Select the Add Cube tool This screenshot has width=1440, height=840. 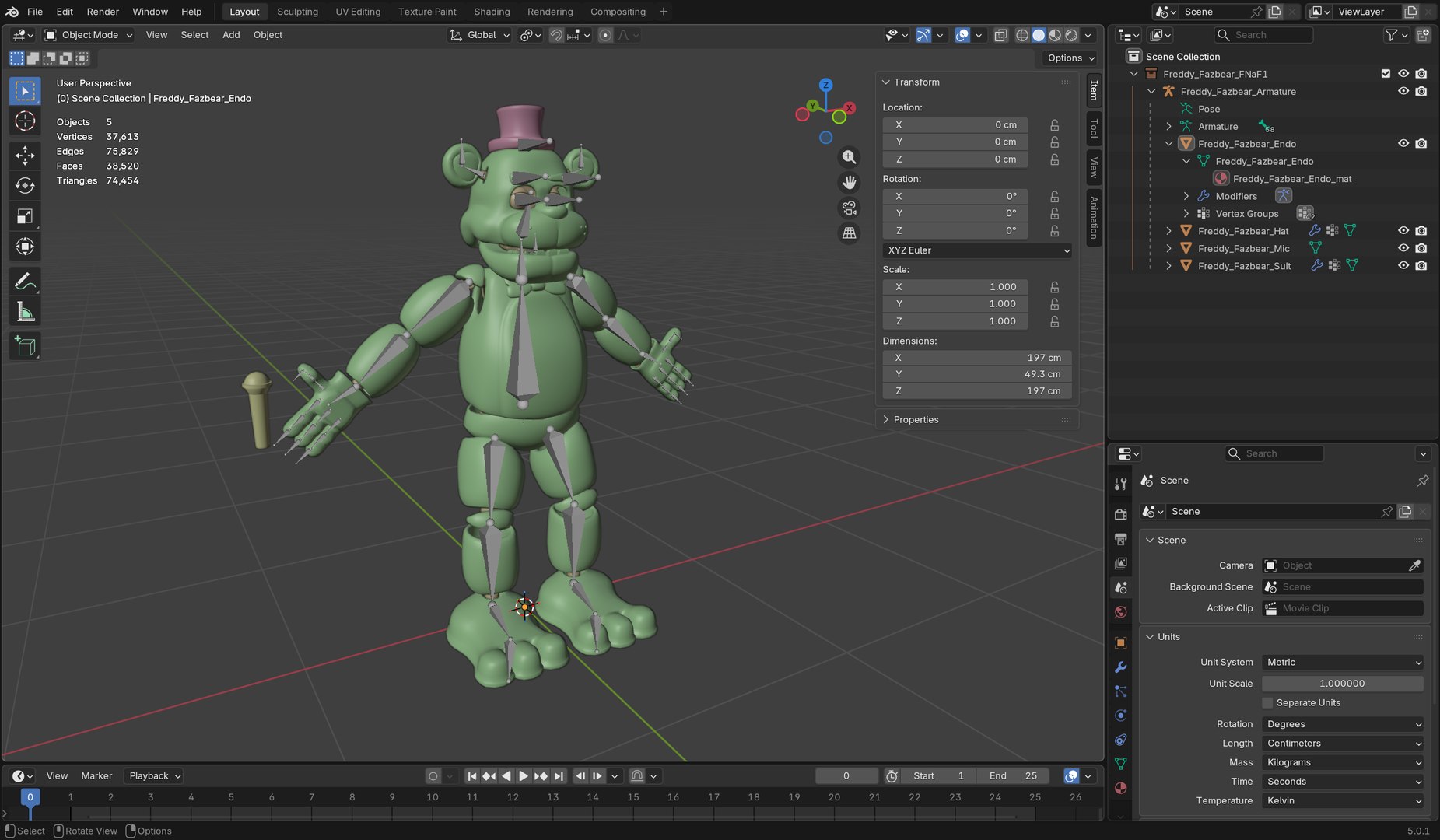pyautogui.click(x=25, y=346)
